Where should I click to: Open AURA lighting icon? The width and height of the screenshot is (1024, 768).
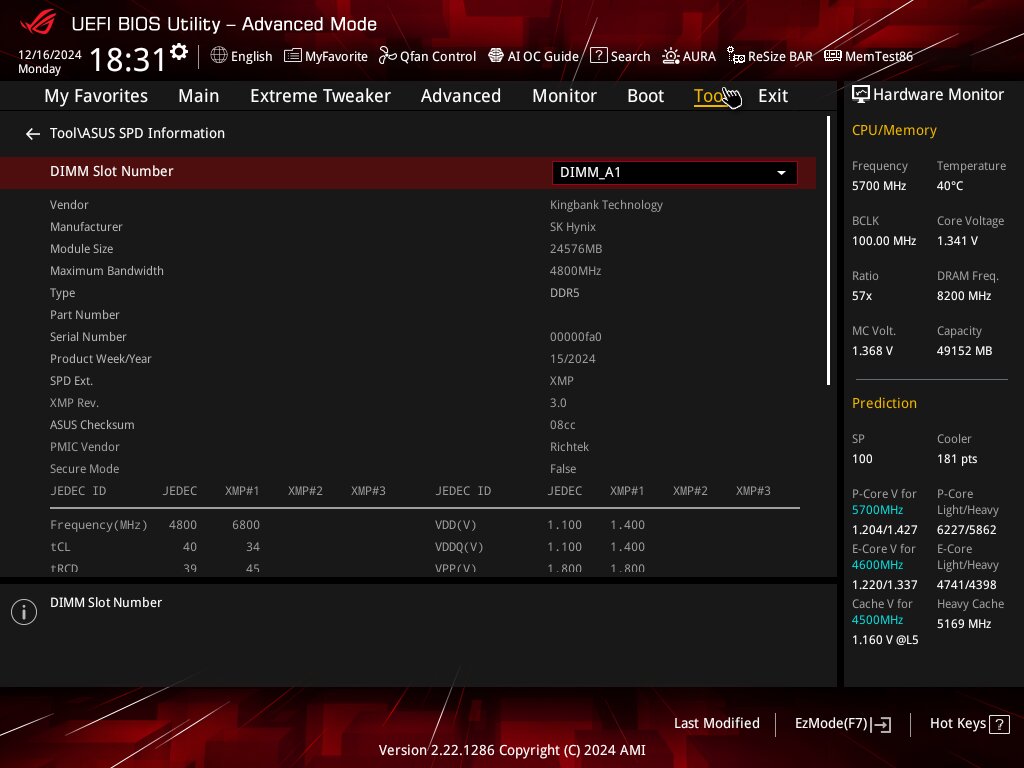[671, 56]
